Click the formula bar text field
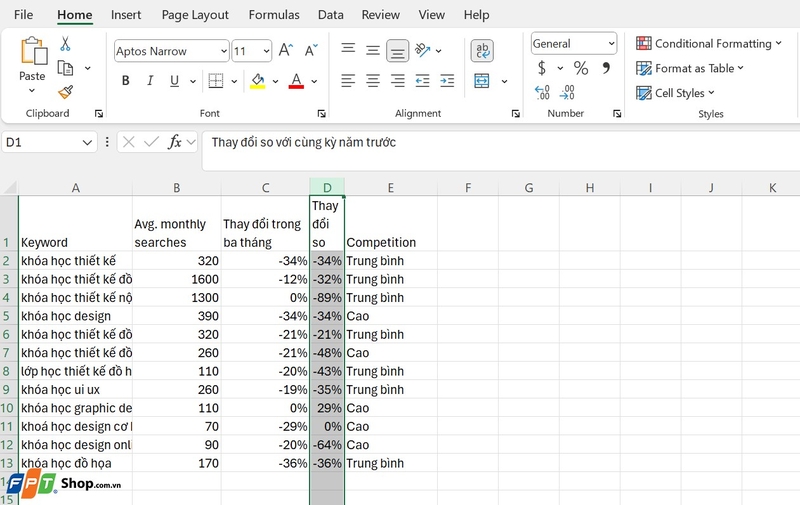Viewport: 800px width, 505px height. (x=501, y=150)
